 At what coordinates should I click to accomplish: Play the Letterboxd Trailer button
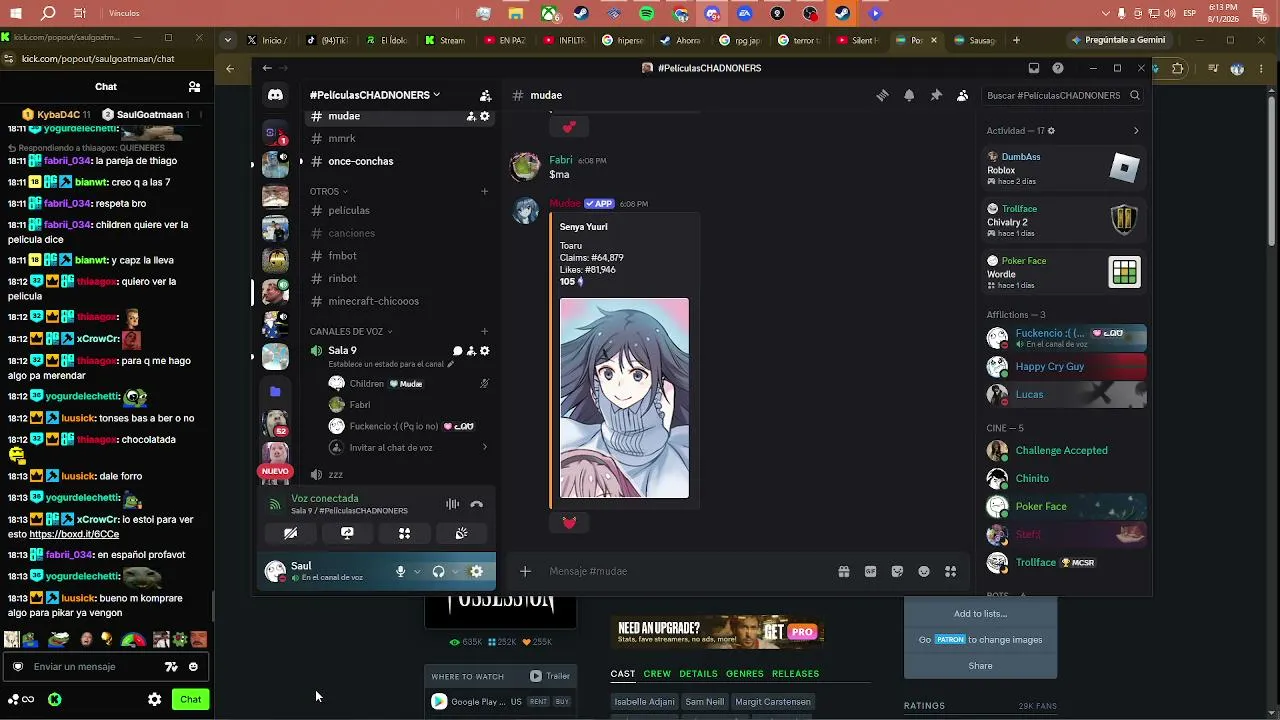point(550,676)
